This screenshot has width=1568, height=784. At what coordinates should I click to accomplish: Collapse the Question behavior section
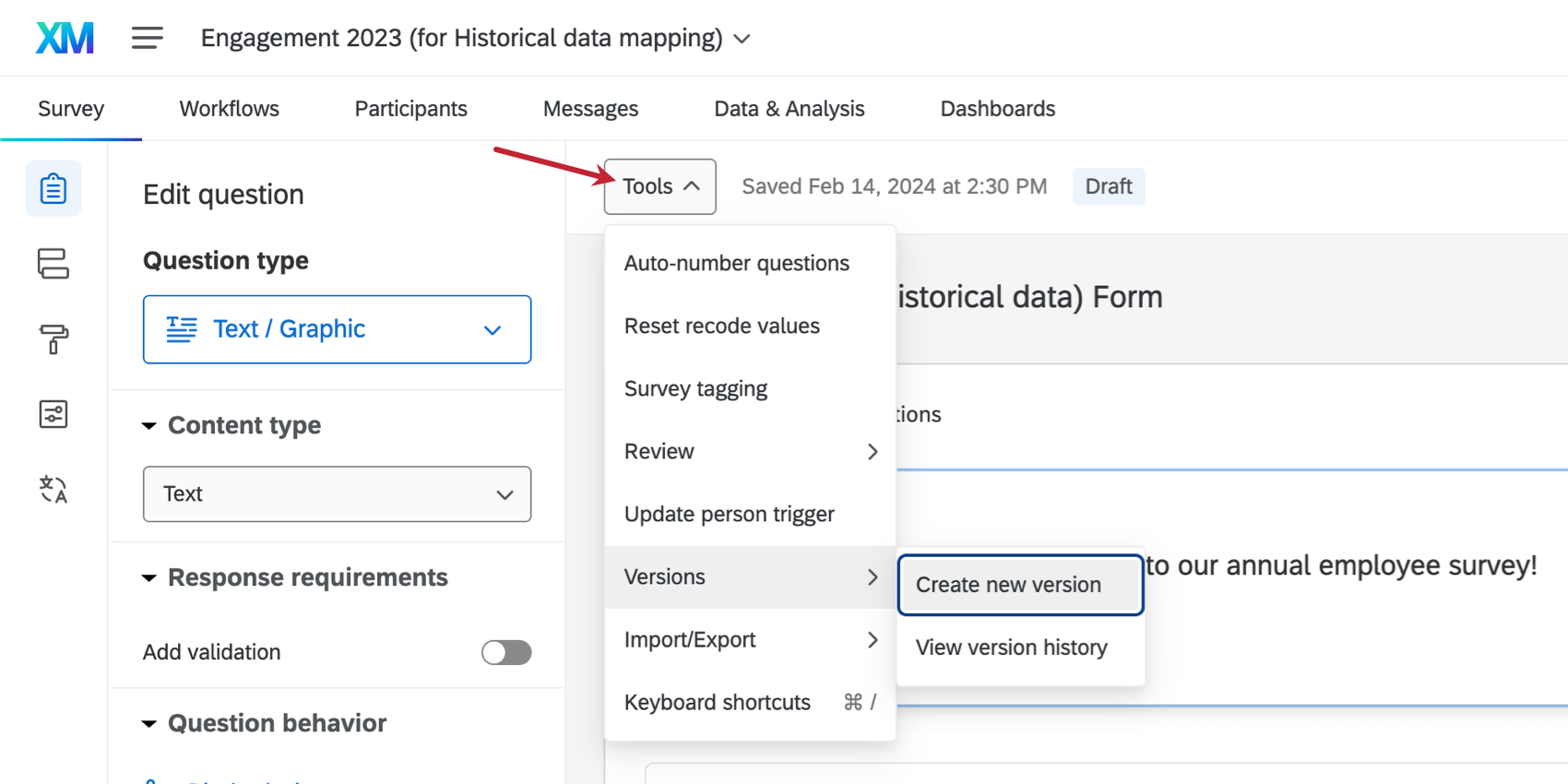149,724
